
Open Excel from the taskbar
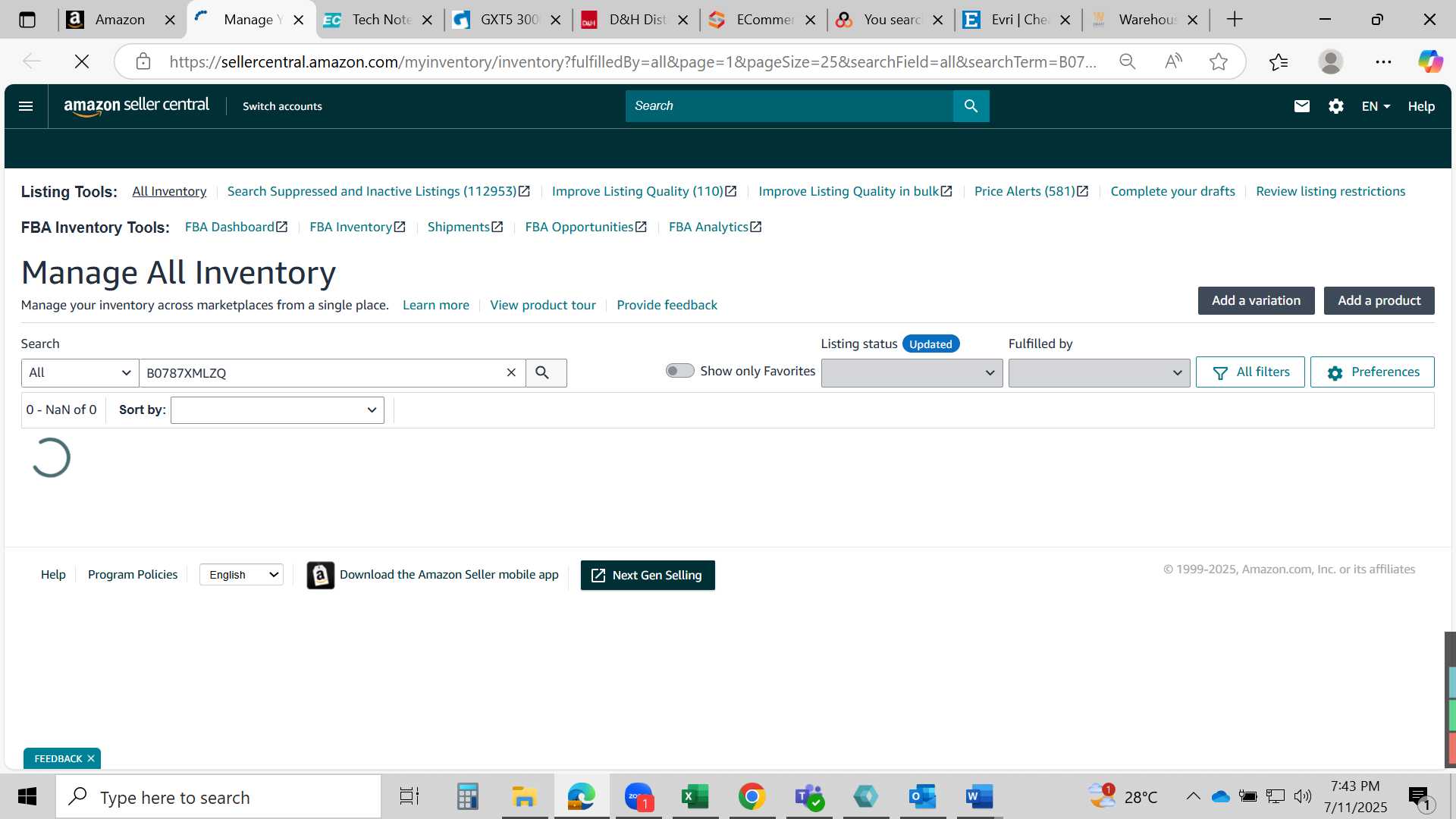[x=695, y=797]
